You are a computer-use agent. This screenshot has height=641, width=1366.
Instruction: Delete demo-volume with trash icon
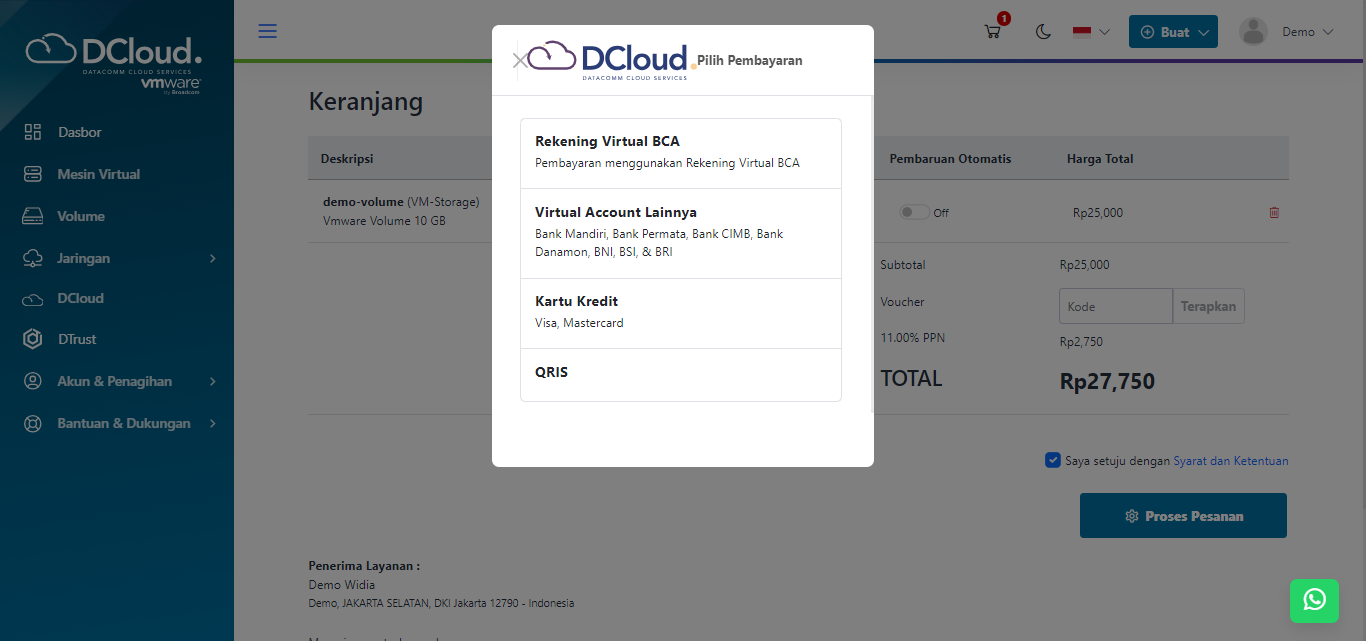click(x=1274, y=213)
